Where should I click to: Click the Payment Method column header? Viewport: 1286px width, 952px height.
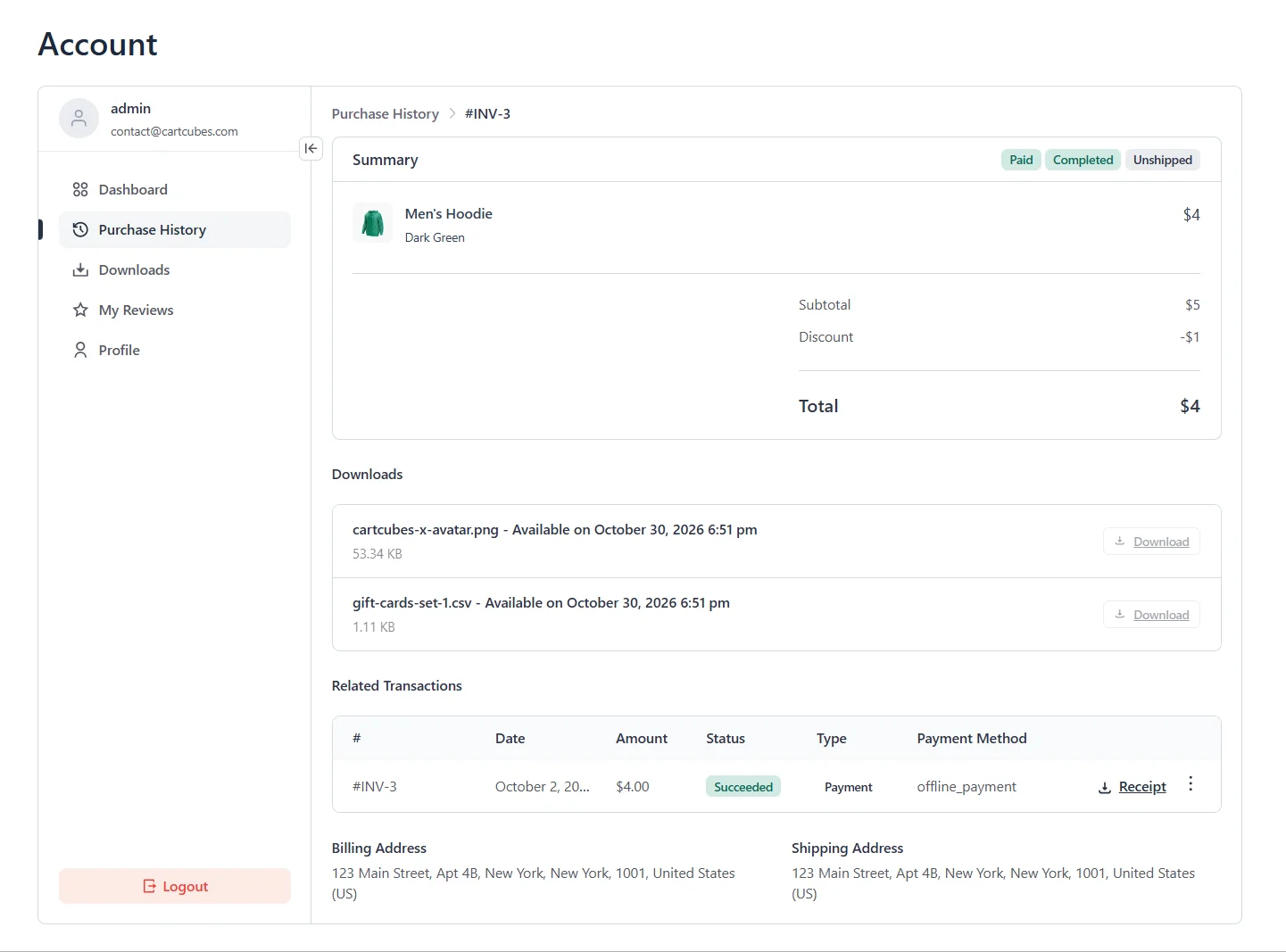click(x=972, y=739)
